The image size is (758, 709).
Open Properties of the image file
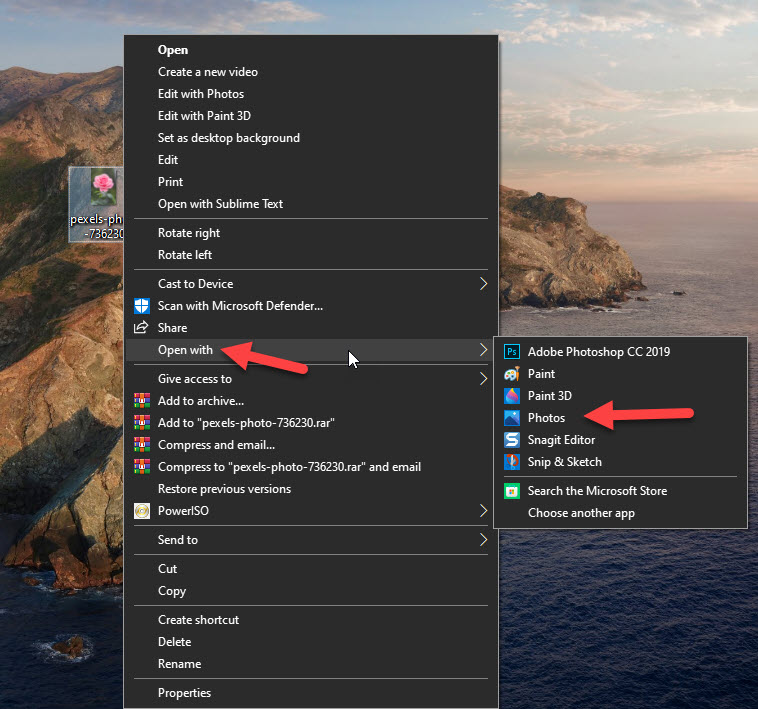184,693
